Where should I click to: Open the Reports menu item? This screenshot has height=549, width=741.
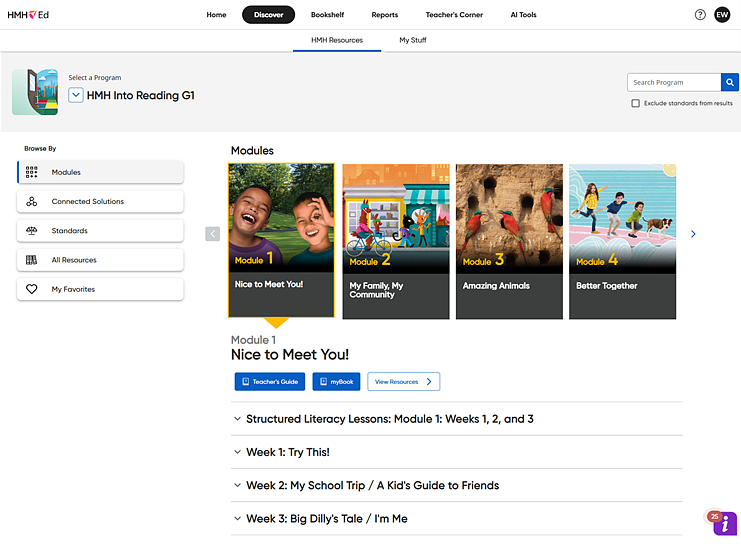[x=385, y=15]
